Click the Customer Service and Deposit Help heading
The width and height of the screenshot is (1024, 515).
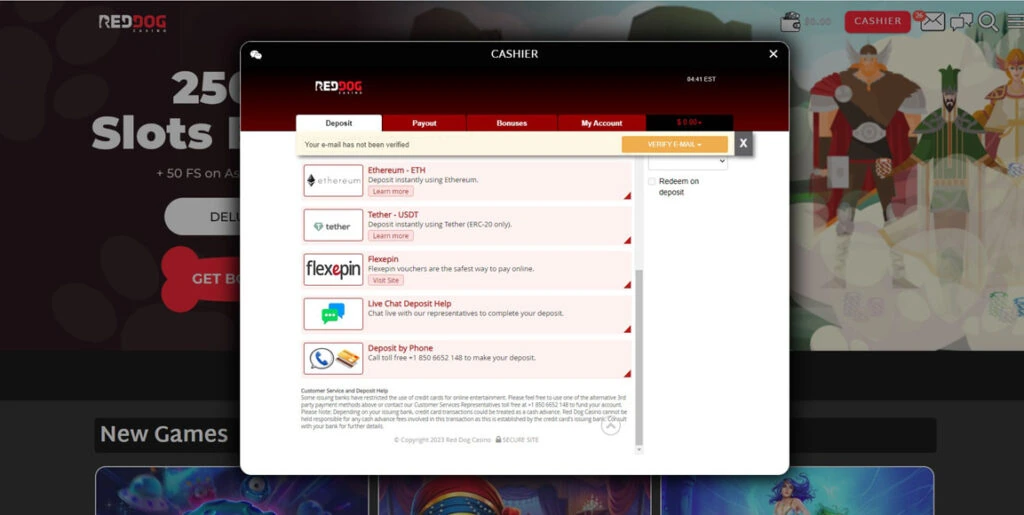tap(344, 390)
